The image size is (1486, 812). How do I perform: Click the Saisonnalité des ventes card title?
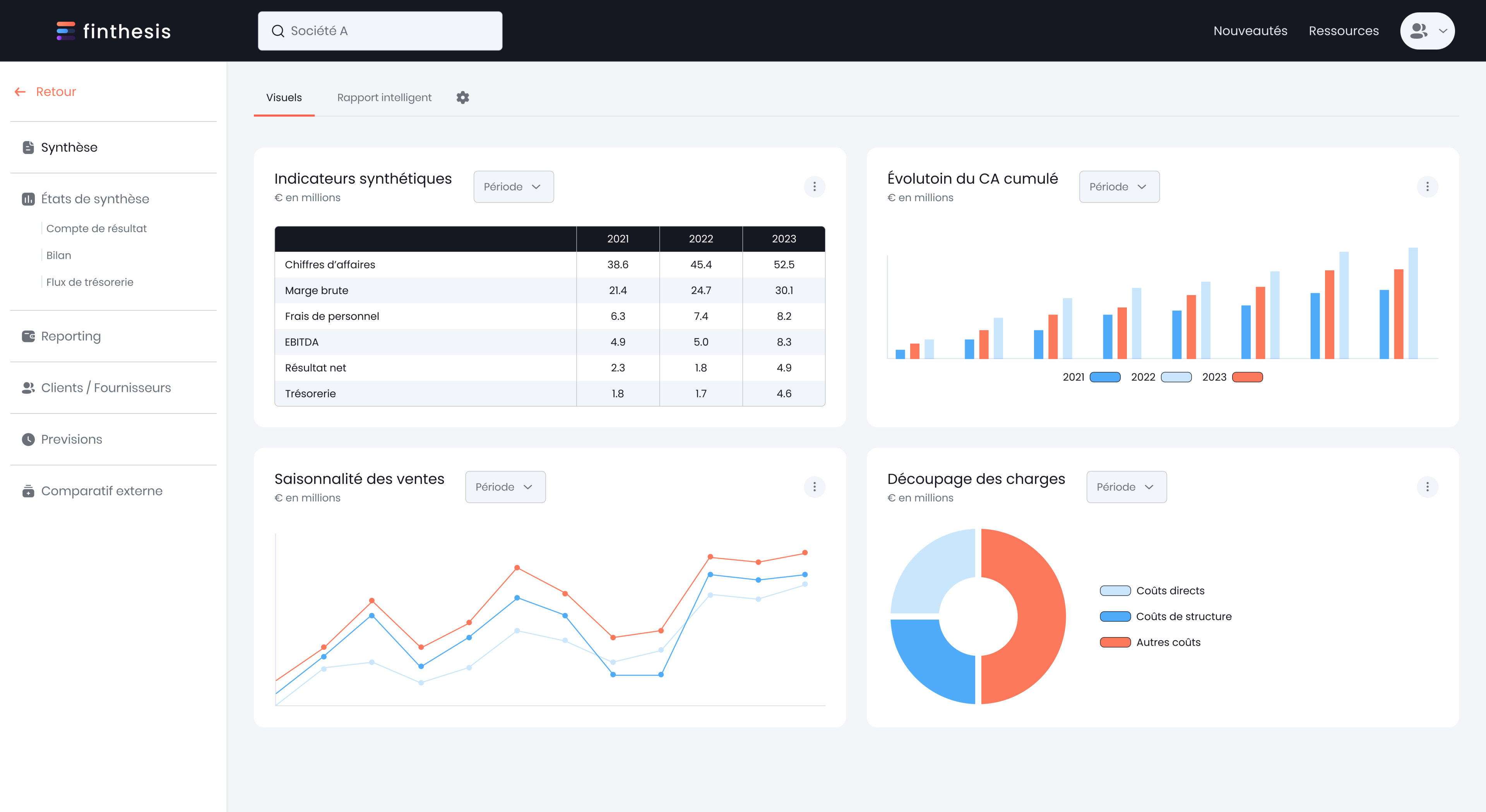point(360,479)
